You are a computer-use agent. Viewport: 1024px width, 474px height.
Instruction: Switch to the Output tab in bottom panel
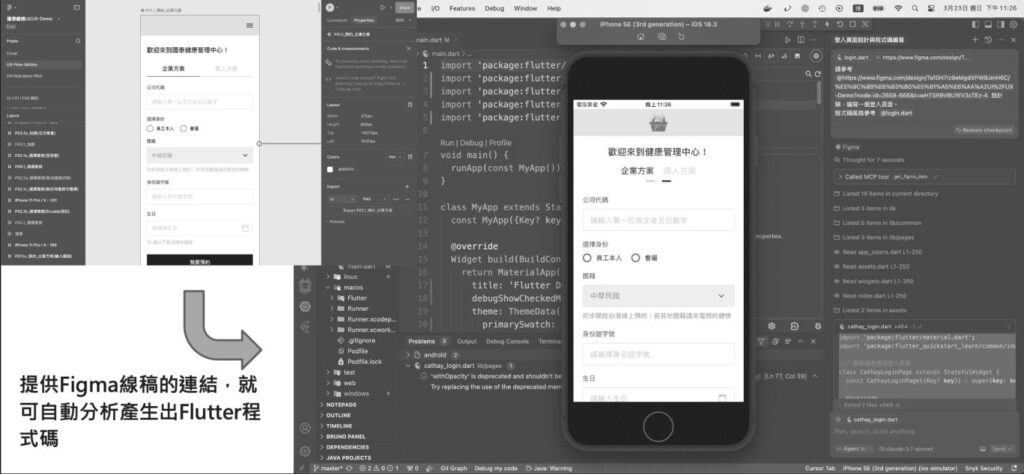466,341
